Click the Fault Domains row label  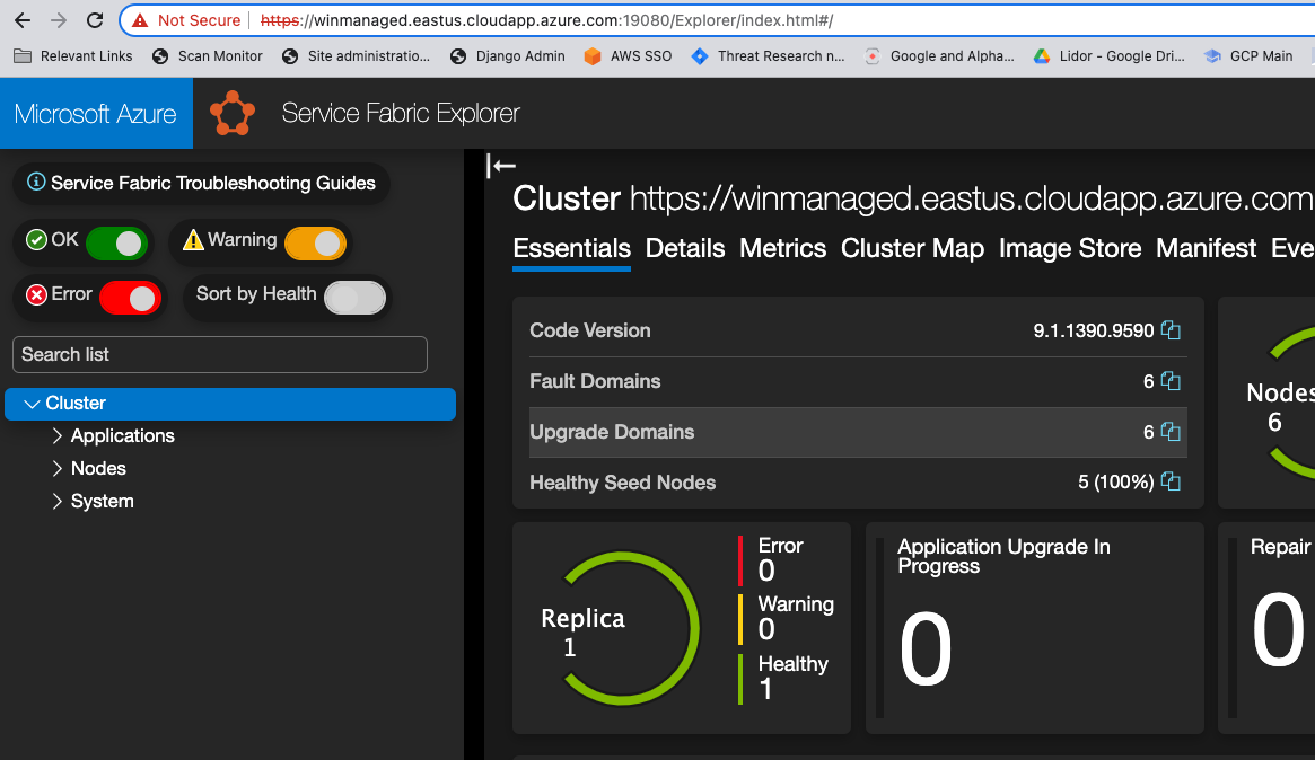point(595,381)
